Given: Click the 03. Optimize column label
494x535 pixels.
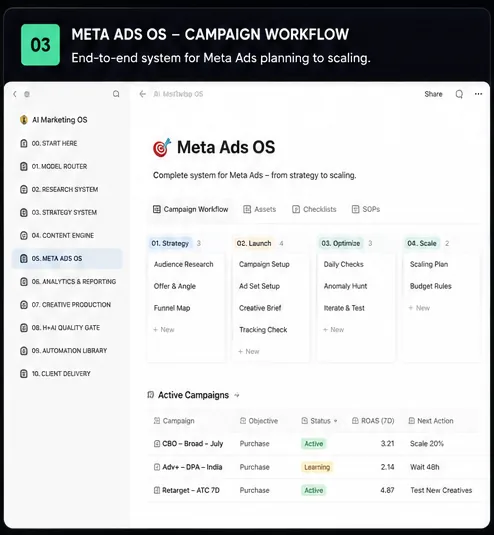Looking at the screenshot, I should [340, 243].
